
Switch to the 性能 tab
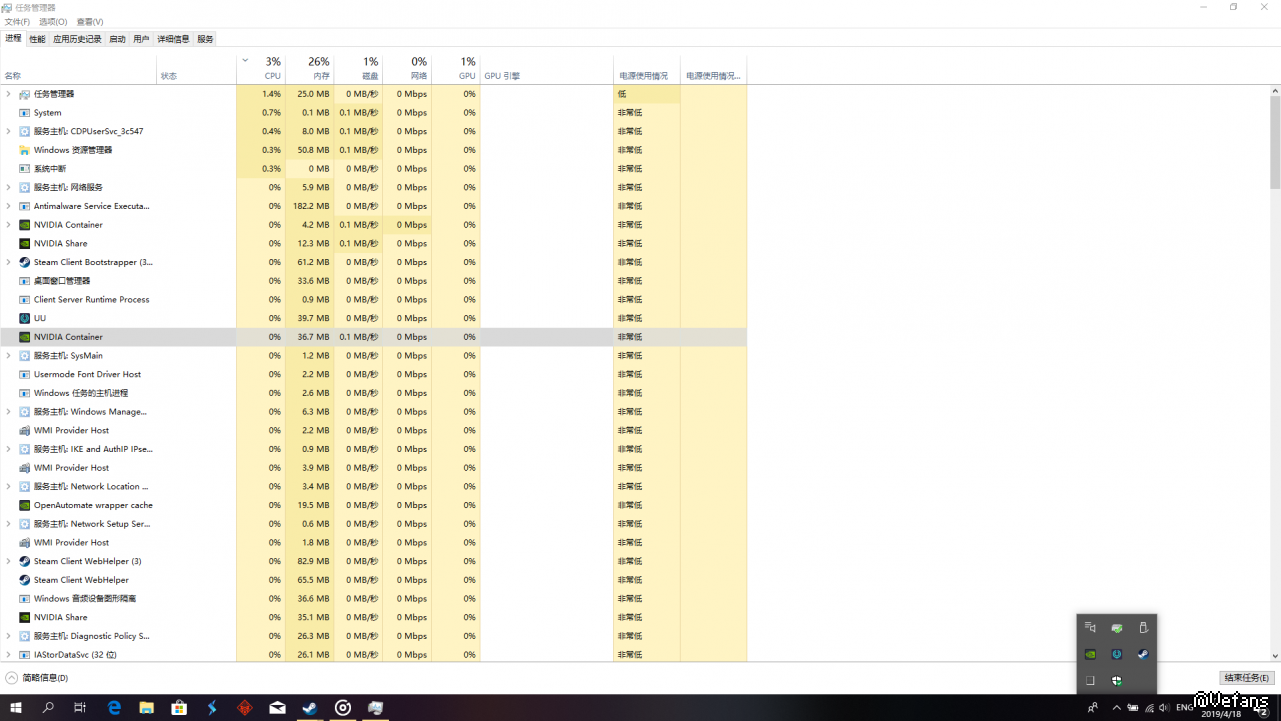[37, 39]
